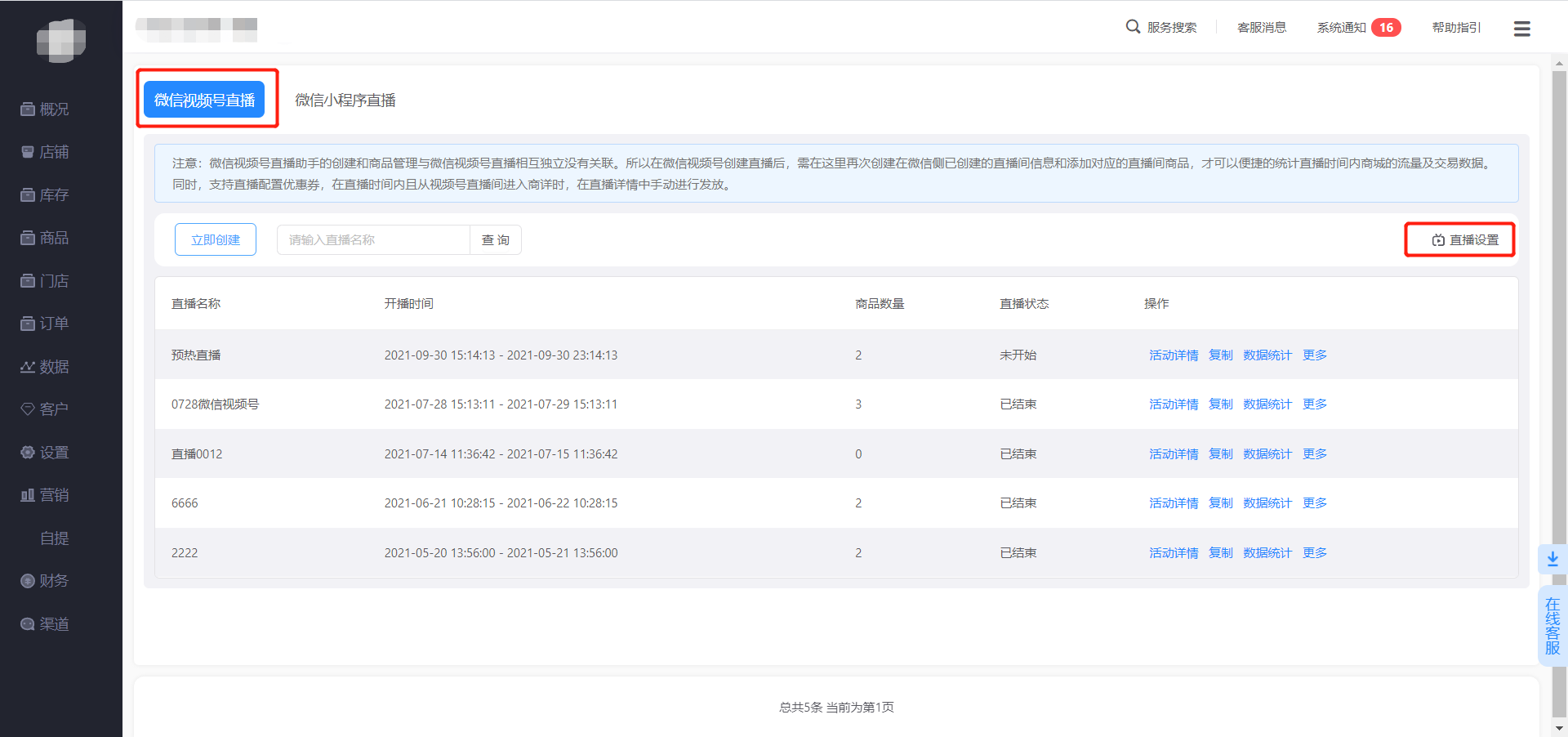
Task: Open the 渠道 channels sidebar icon
Action: (28, 624)
